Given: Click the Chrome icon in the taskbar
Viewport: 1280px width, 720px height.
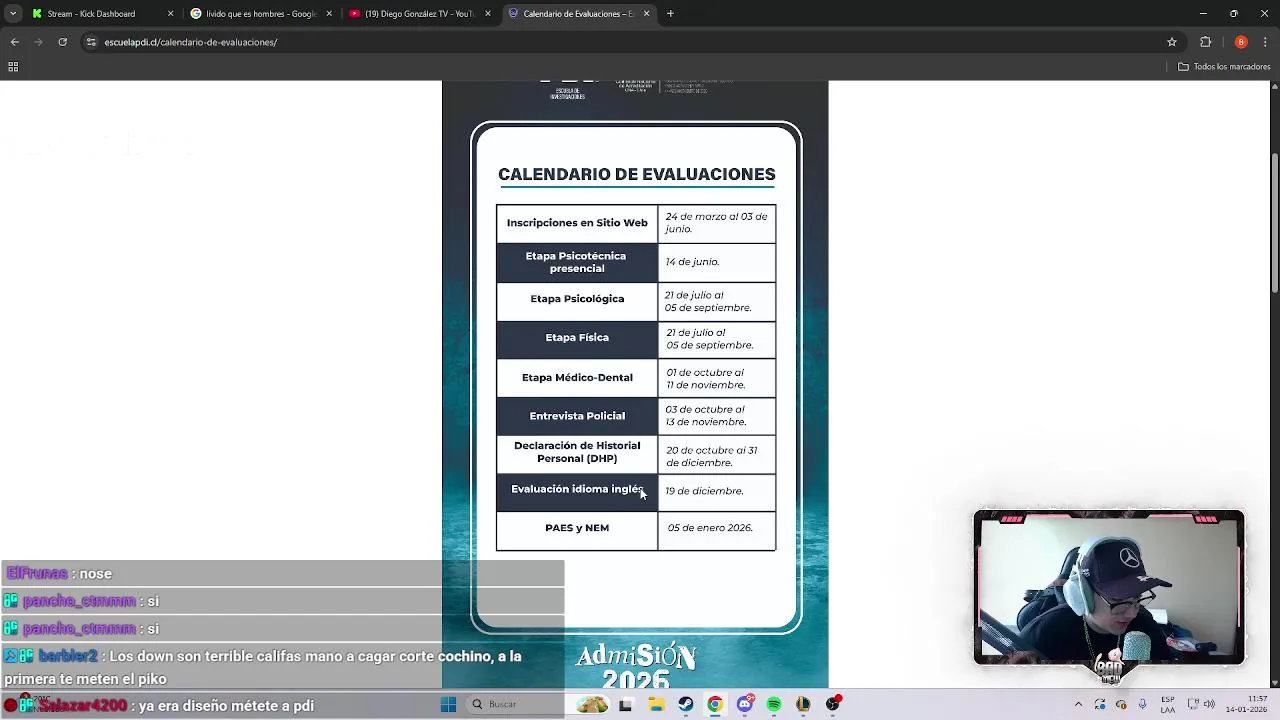Looking at the screenshot, I should pos(715,705).
